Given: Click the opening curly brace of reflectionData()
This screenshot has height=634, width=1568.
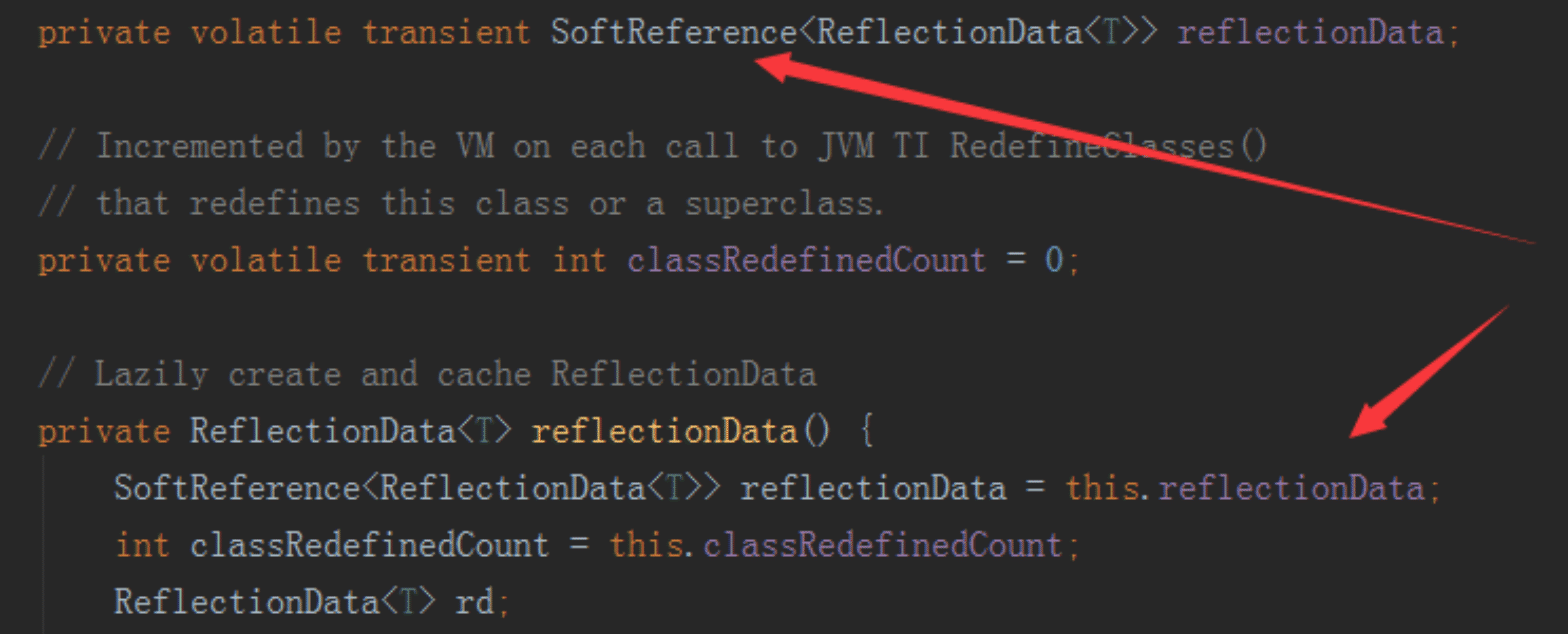Looking at the screenshot, I should (867, 432).
